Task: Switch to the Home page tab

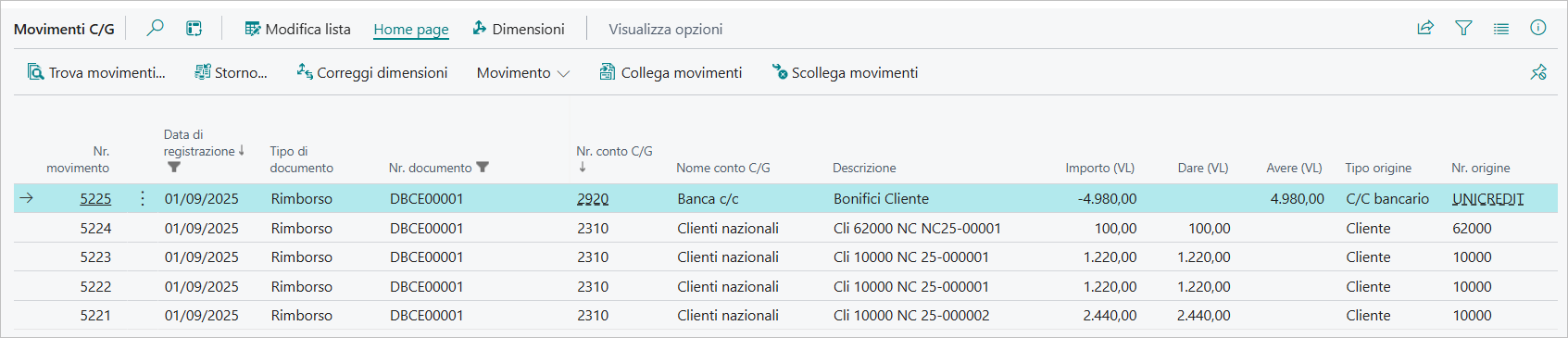Action: pos(410,29)
